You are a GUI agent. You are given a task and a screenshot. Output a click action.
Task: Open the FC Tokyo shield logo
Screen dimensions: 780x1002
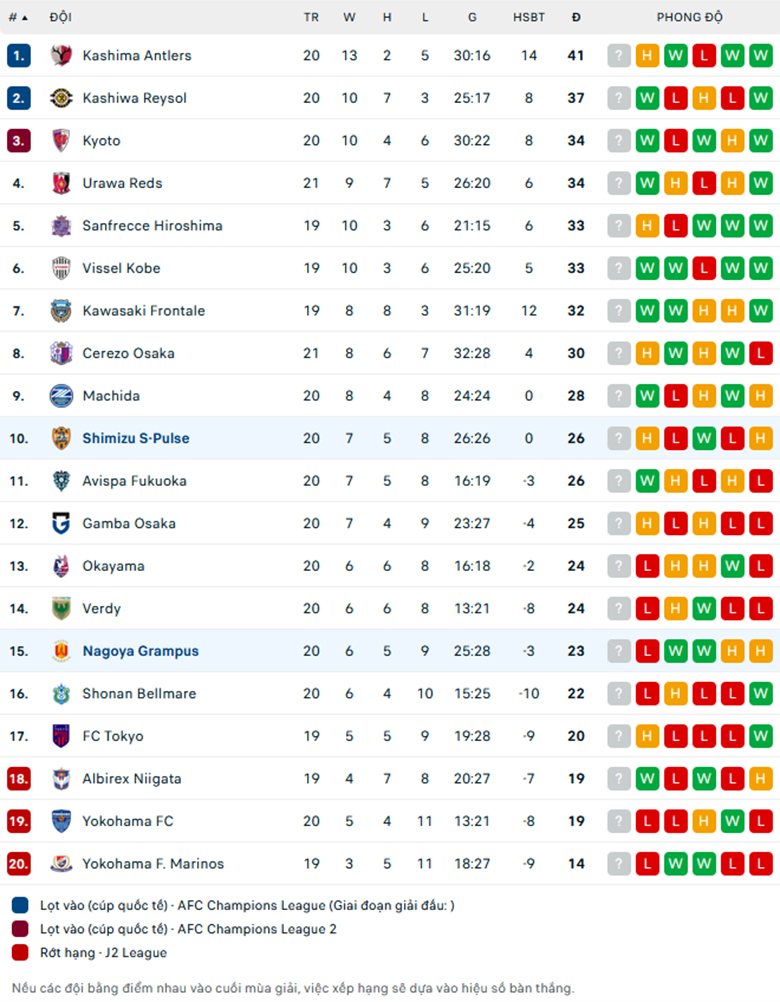[61, 736]
